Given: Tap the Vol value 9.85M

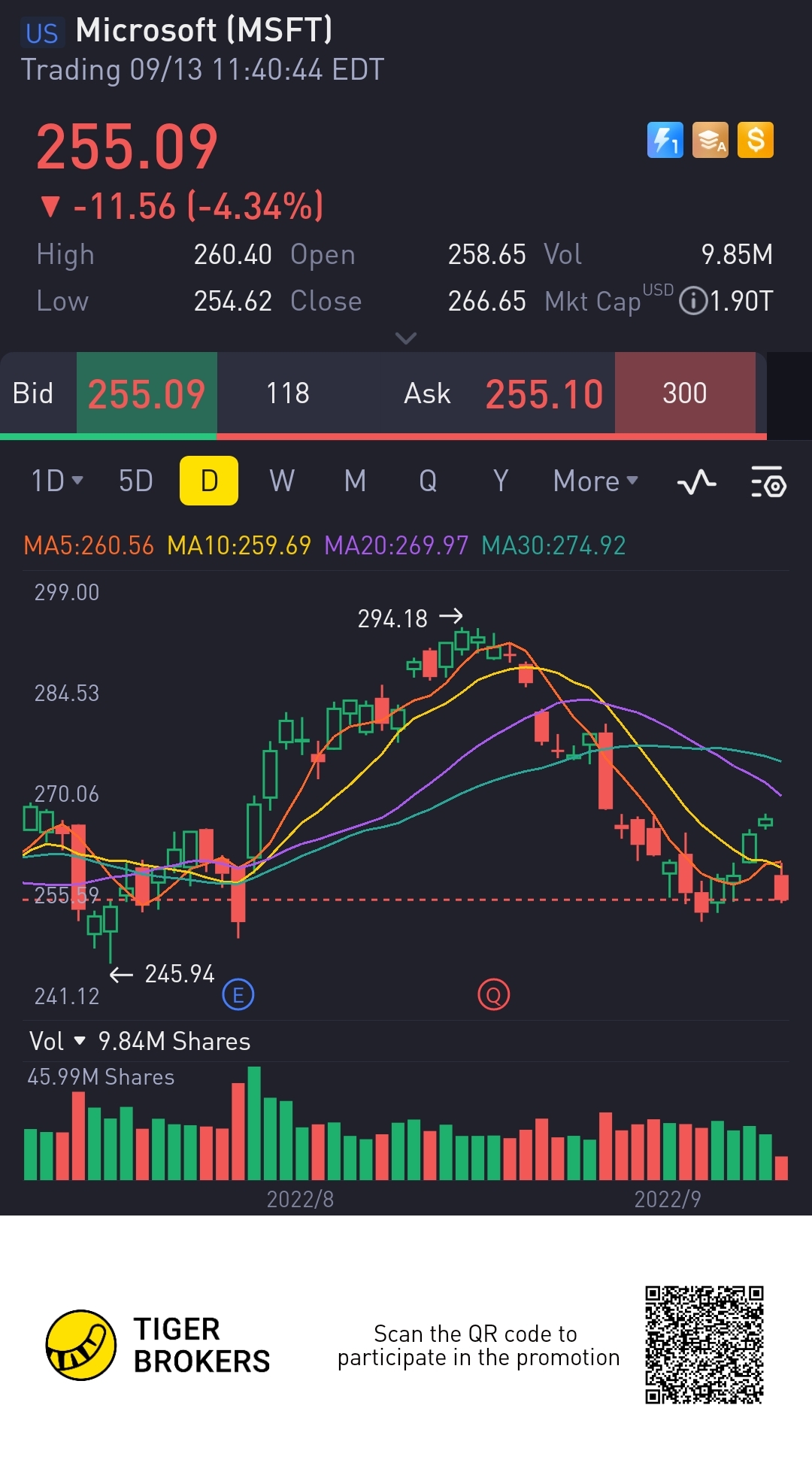Looking at the screenshot, I should (x=737, y=255).
